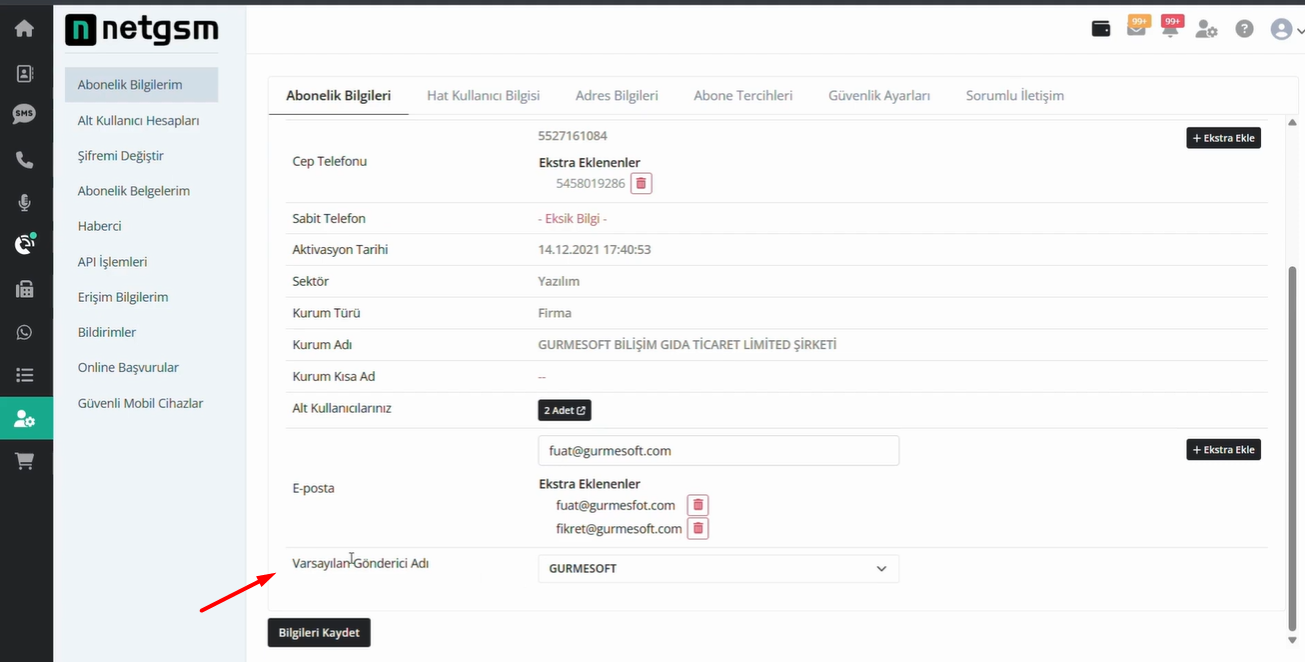The width and height of the screenshot is (1305, 662).
Task: Open the fax machine icon in sidebar
Action: pyautogui.click(x=25, y=289)
